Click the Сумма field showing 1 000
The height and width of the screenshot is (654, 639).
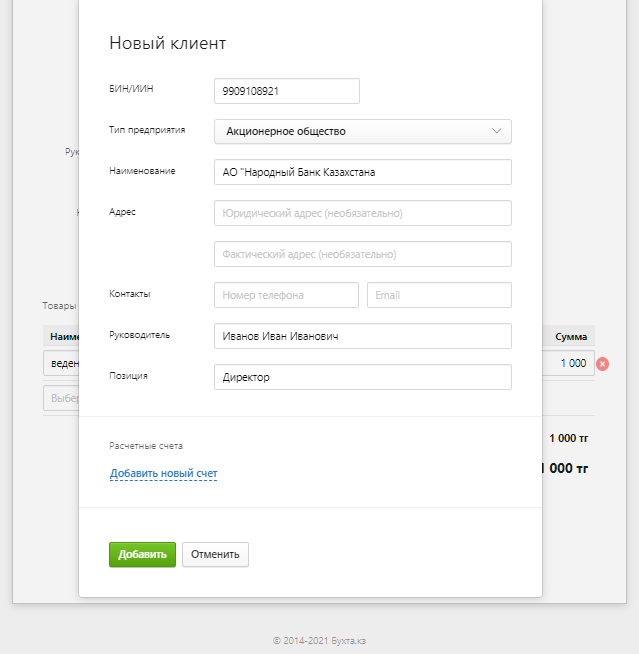(x=568, y=363)
